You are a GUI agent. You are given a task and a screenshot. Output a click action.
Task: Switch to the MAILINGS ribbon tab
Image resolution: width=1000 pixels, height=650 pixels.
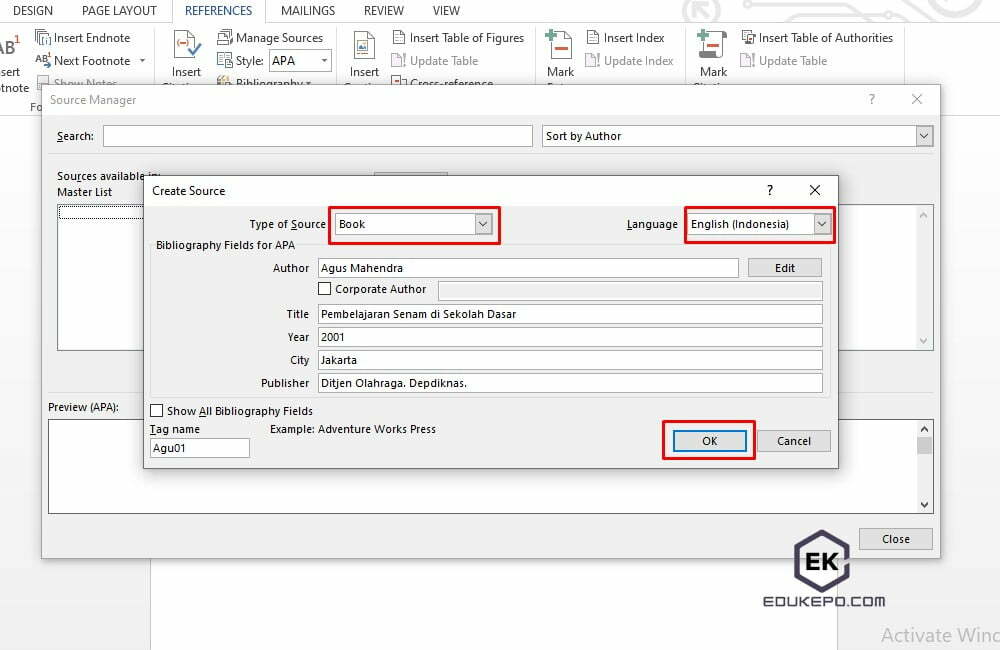pos(307,11)
